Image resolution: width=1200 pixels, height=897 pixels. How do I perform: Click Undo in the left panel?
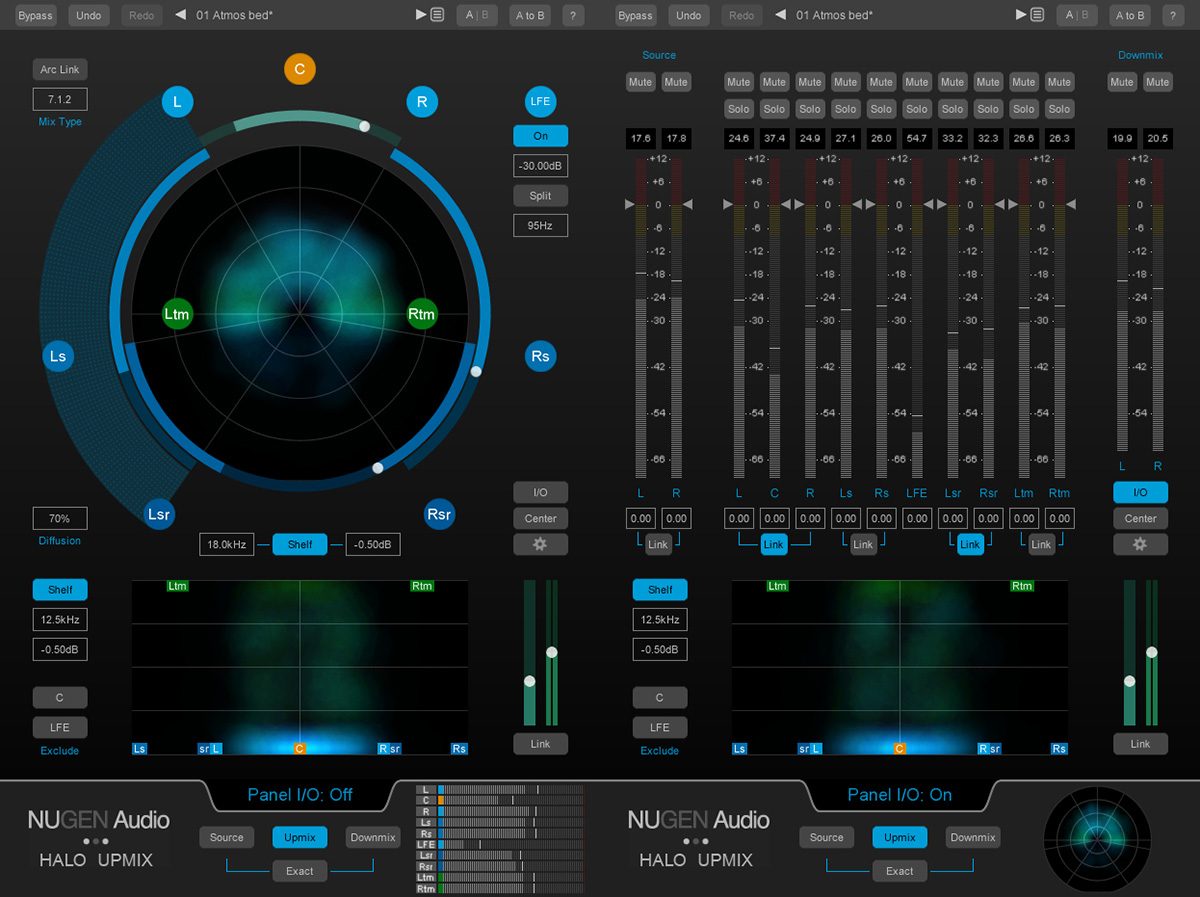click(89, 15)
